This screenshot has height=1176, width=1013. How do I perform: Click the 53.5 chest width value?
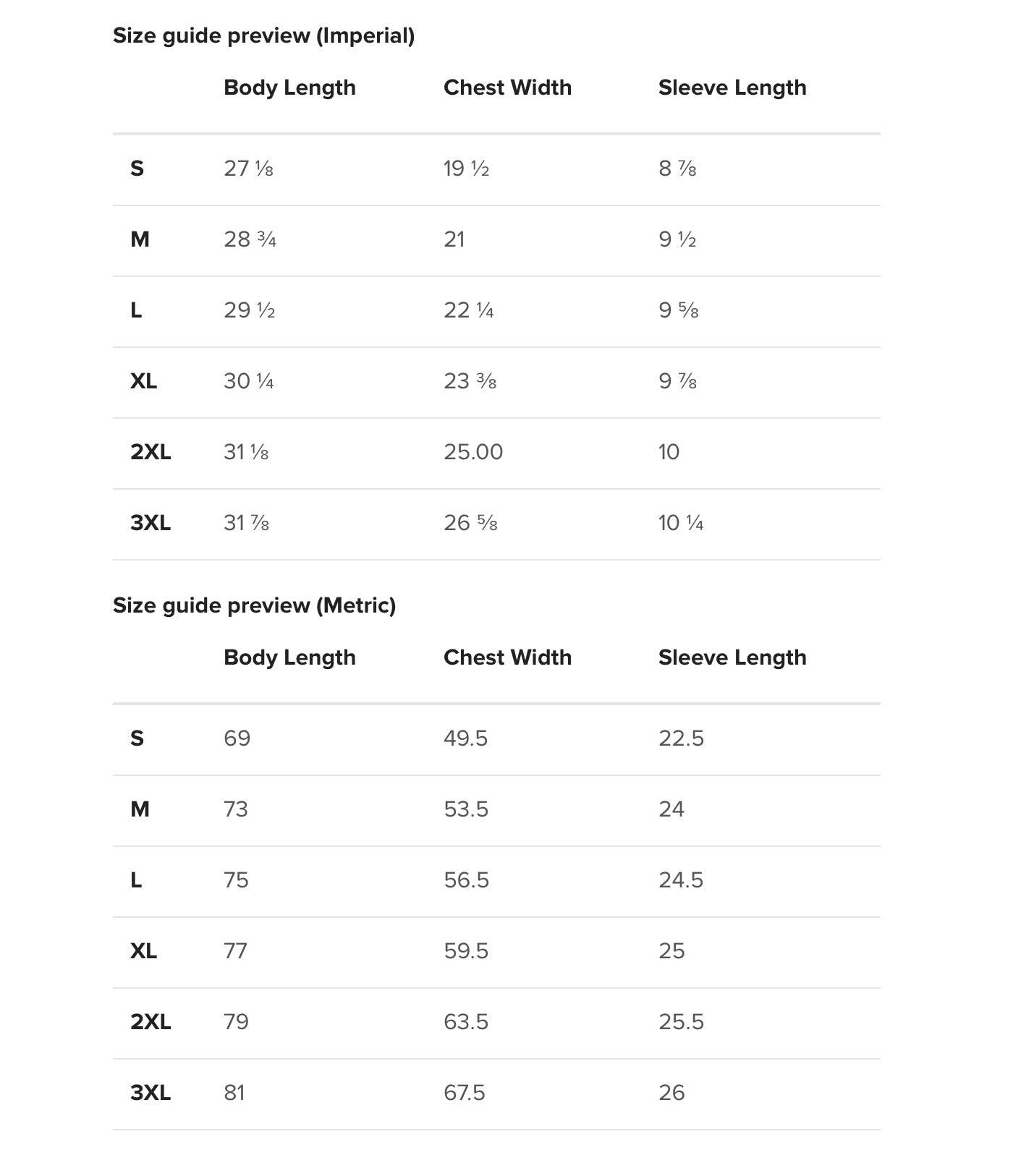466,809
